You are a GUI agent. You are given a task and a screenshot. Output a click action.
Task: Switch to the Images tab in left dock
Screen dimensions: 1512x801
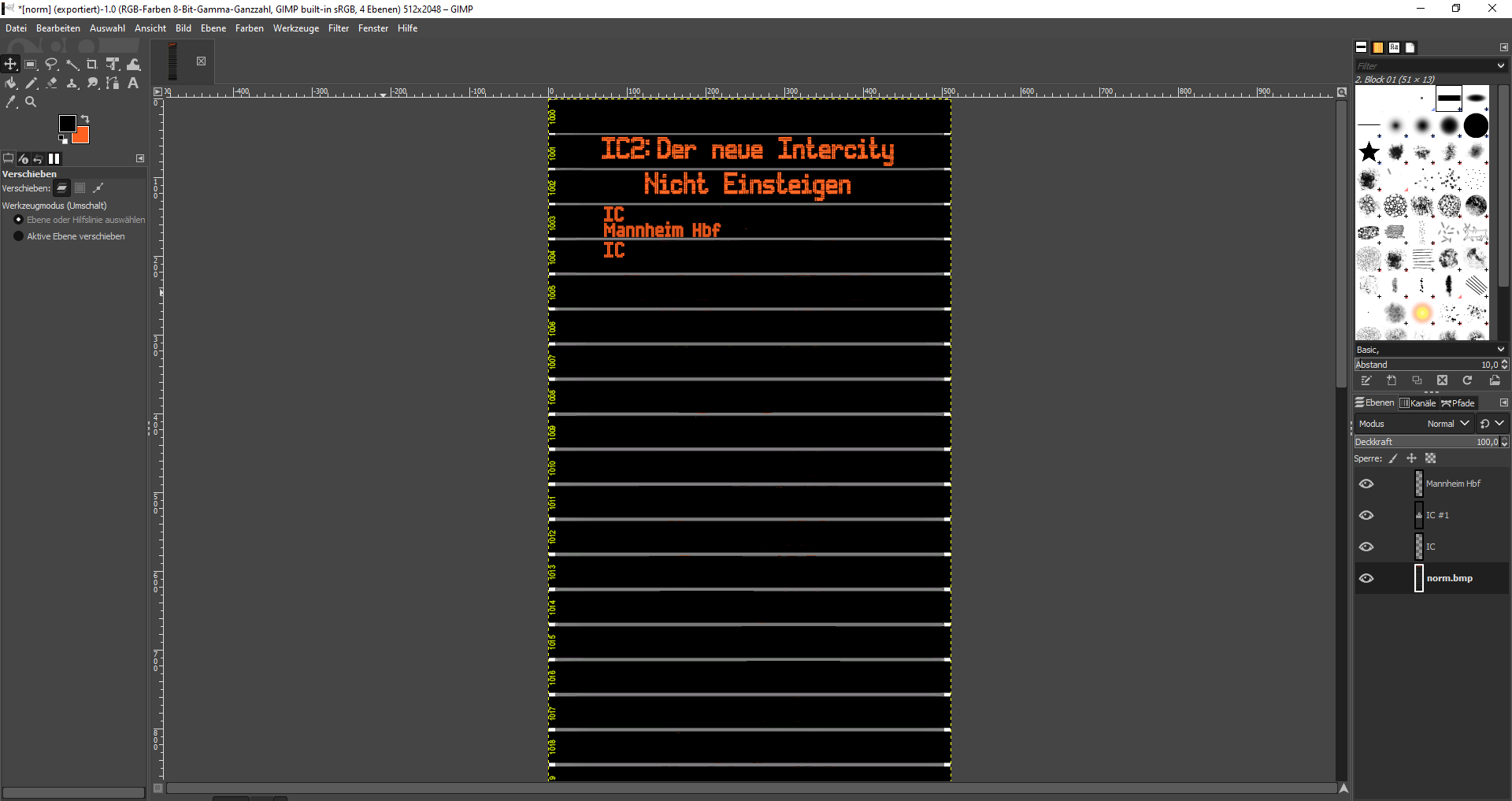(x=54, y=158)
